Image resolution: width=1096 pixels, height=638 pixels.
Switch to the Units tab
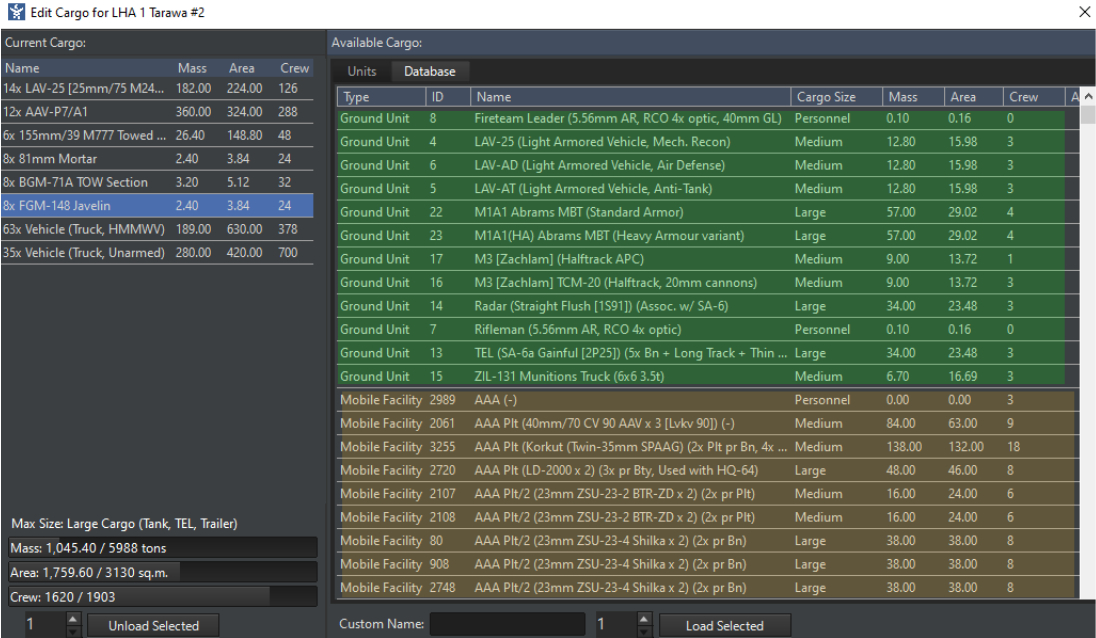pos(361,71)
